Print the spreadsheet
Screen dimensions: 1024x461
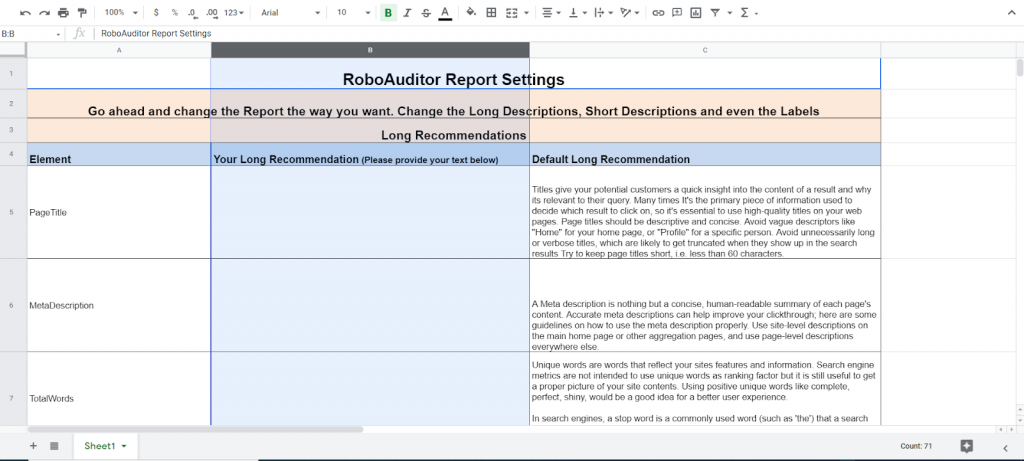click(x=63, y=12)
